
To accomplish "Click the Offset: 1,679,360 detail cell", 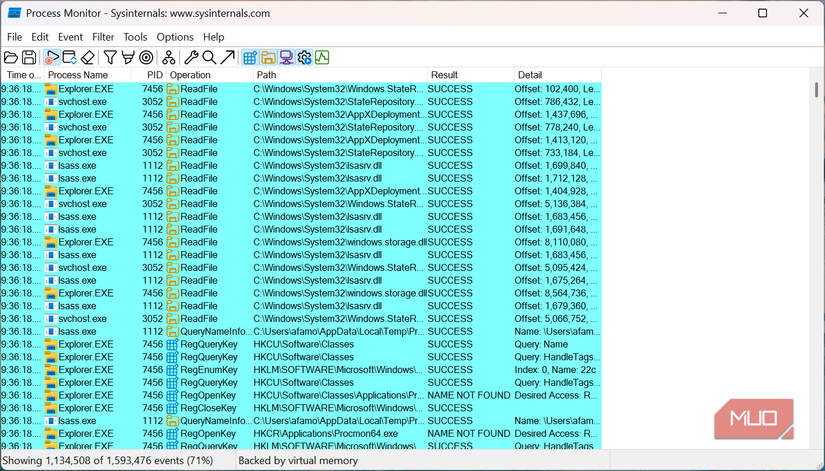I will pyautogui.click(x=557, y=306).
